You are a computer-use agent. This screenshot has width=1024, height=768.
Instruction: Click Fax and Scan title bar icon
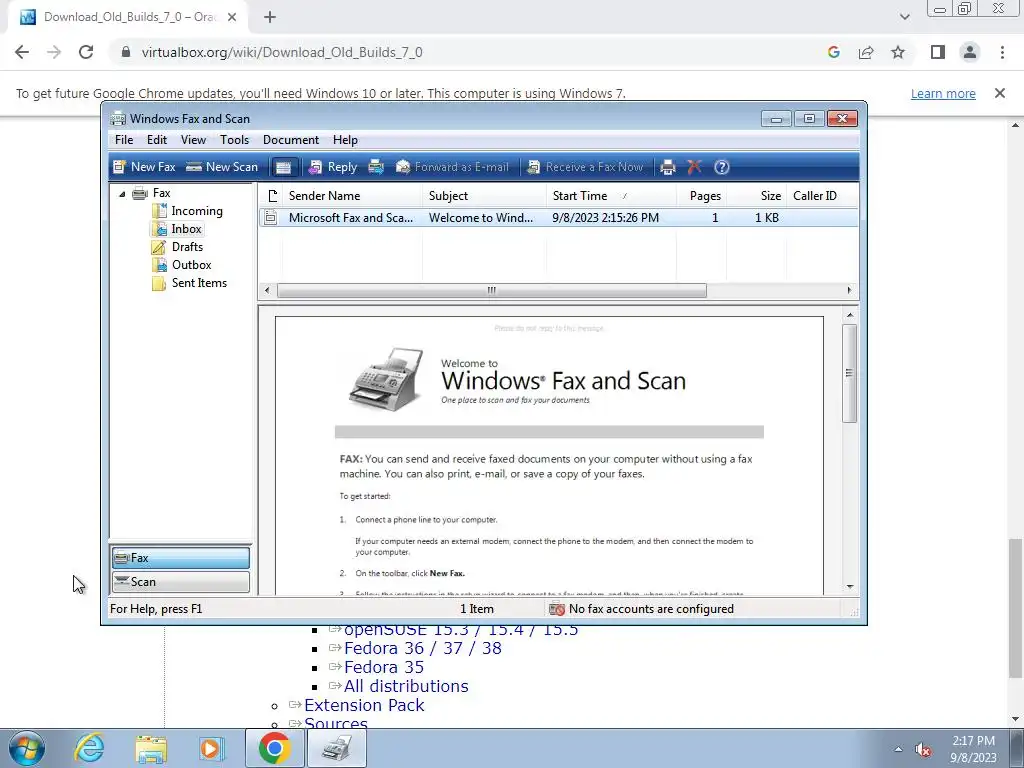pos(118,118)
